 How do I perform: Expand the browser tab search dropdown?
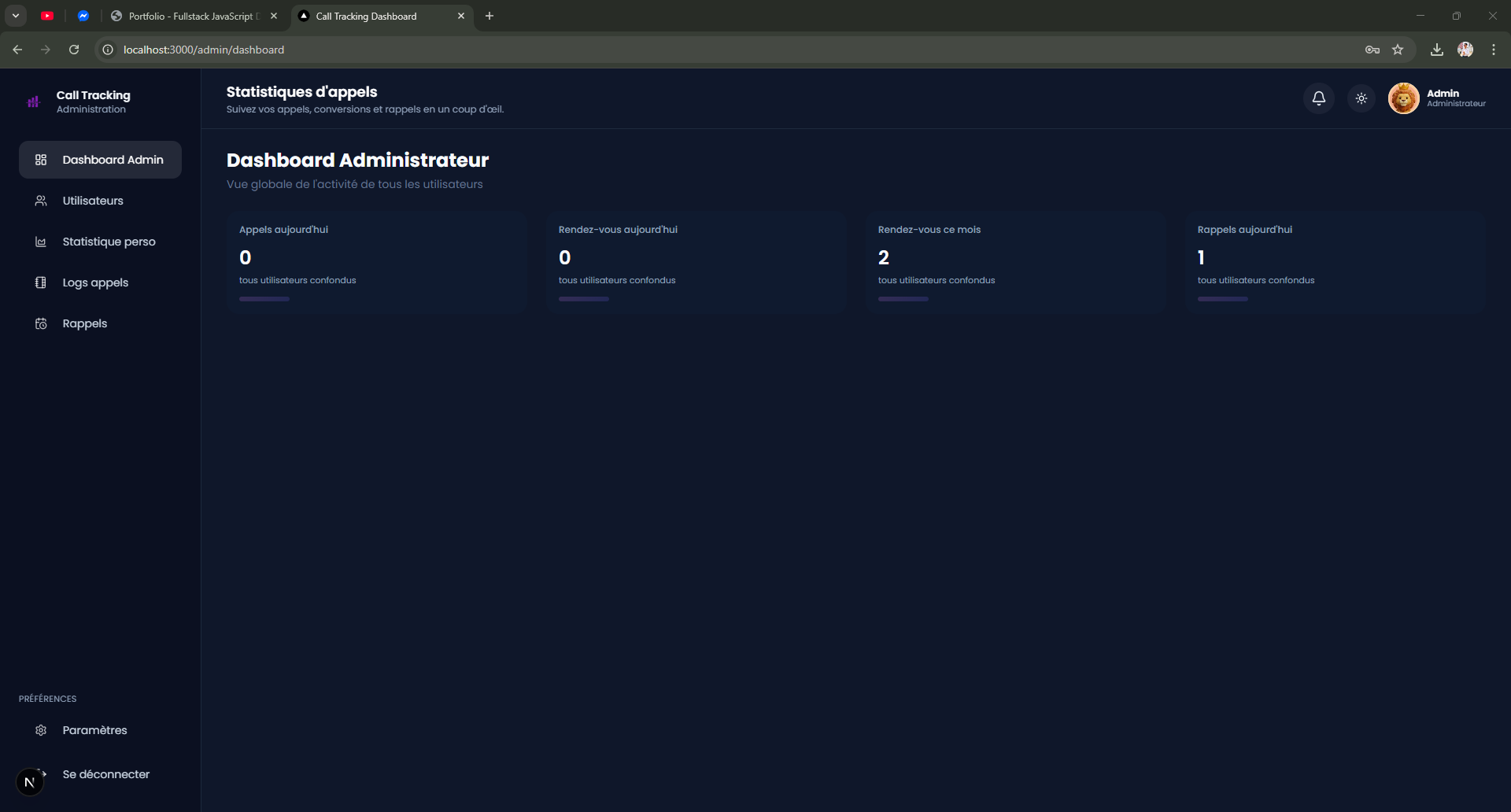click(x=16, y=16)
